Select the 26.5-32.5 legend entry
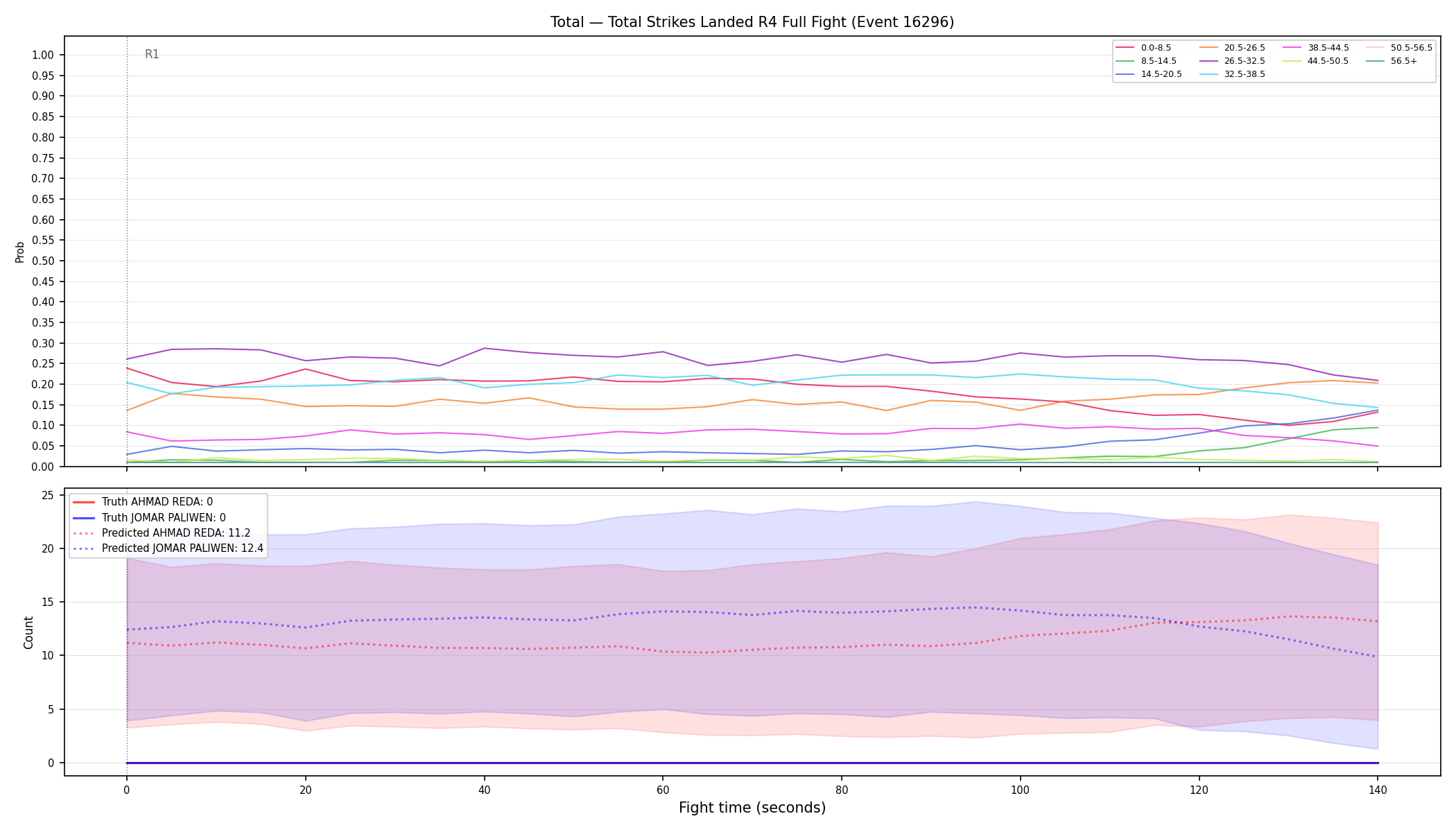 point(1233,61)
